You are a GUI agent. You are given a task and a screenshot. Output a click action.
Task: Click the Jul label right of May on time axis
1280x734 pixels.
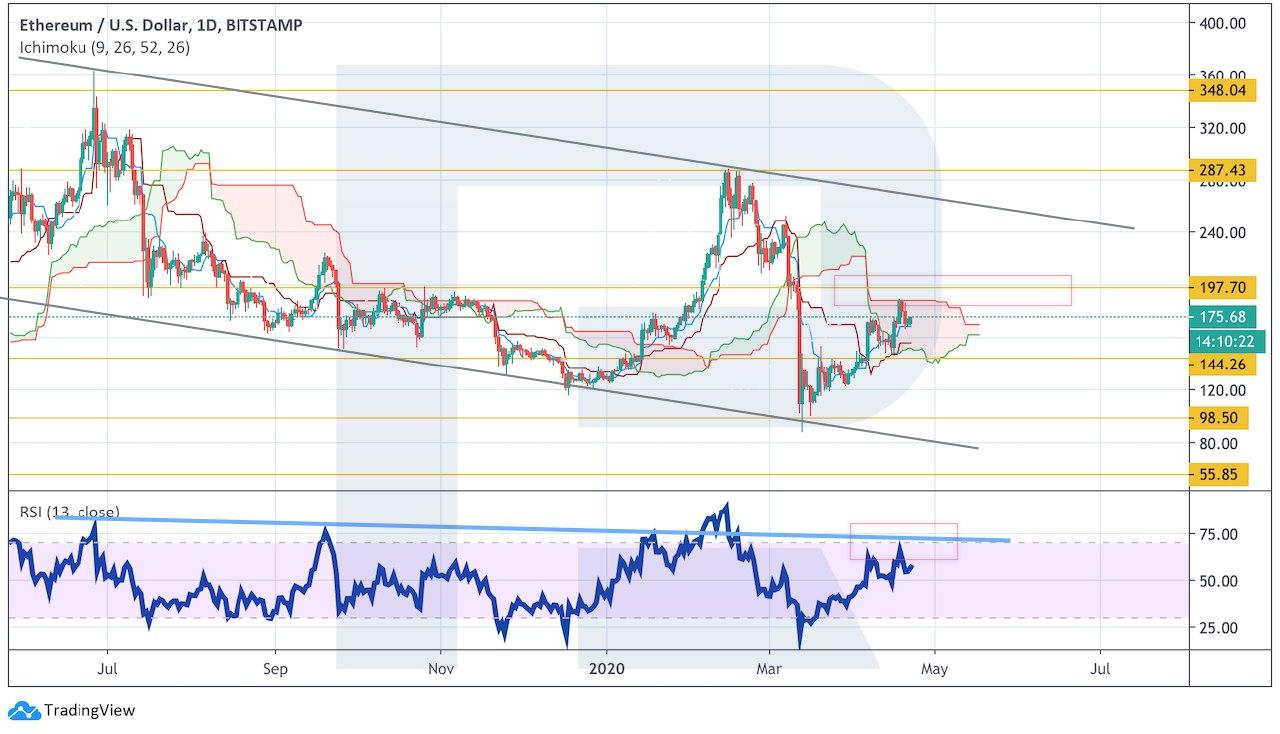point(1100,667)
